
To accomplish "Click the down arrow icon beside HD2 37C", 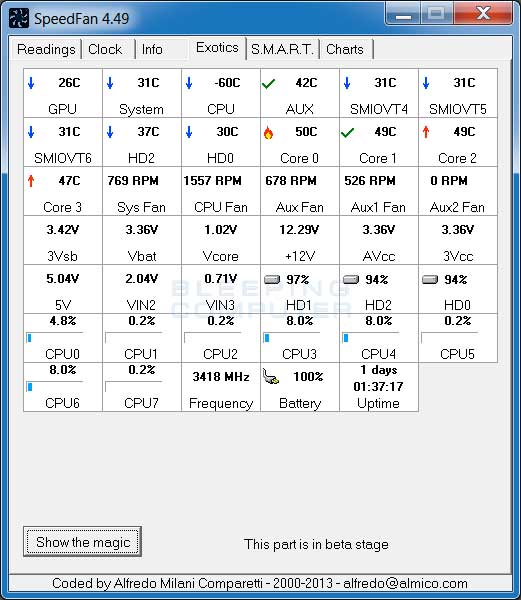I will point(110,132).
